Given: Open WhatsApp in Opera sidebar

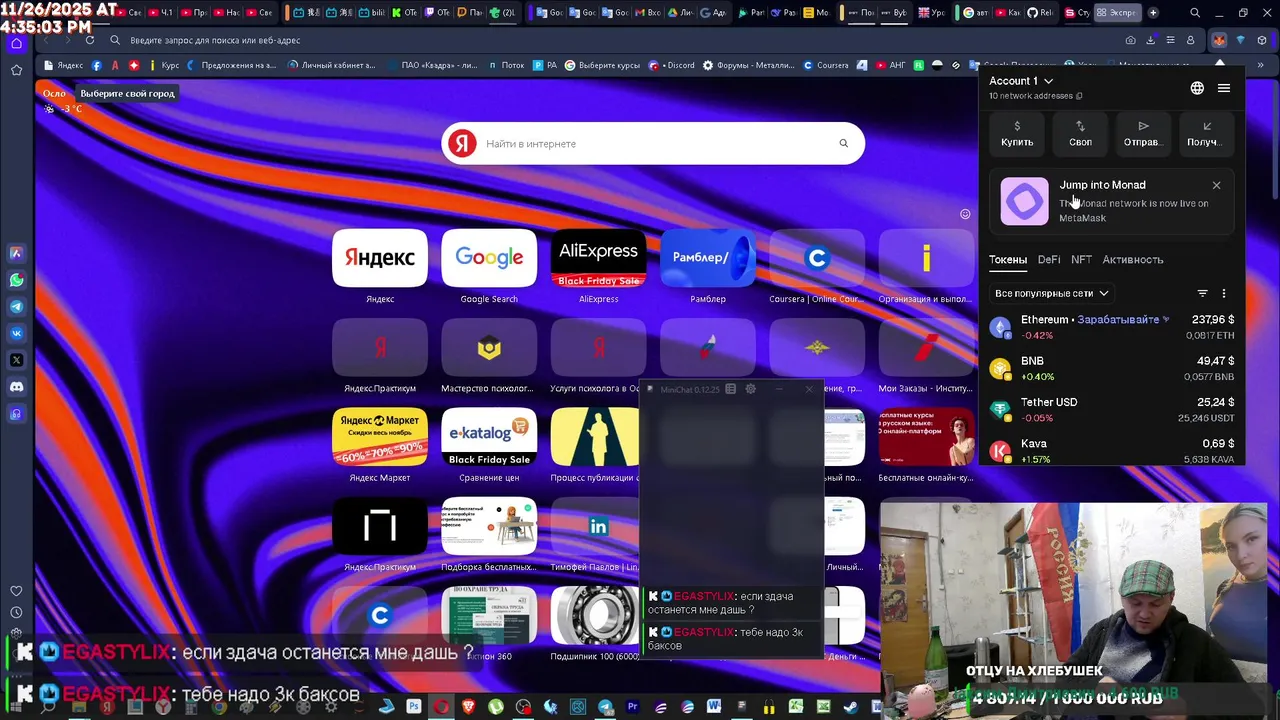Looking at the screenshot, I should (16, 280).
